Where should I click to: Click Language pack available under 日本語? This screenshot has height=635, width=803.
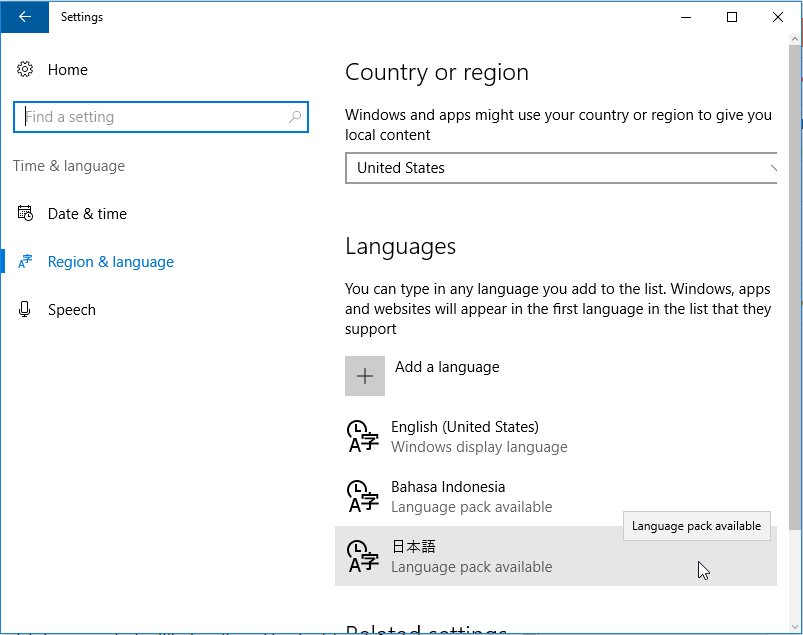pyautogui.click(x=472, y=567)
